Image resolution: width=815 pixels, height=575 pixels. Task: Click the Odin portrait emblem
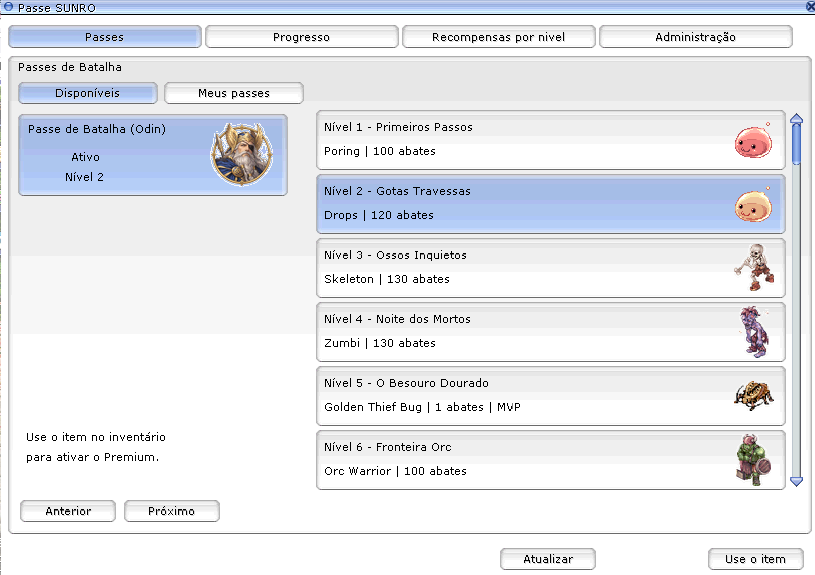[242, 154]
